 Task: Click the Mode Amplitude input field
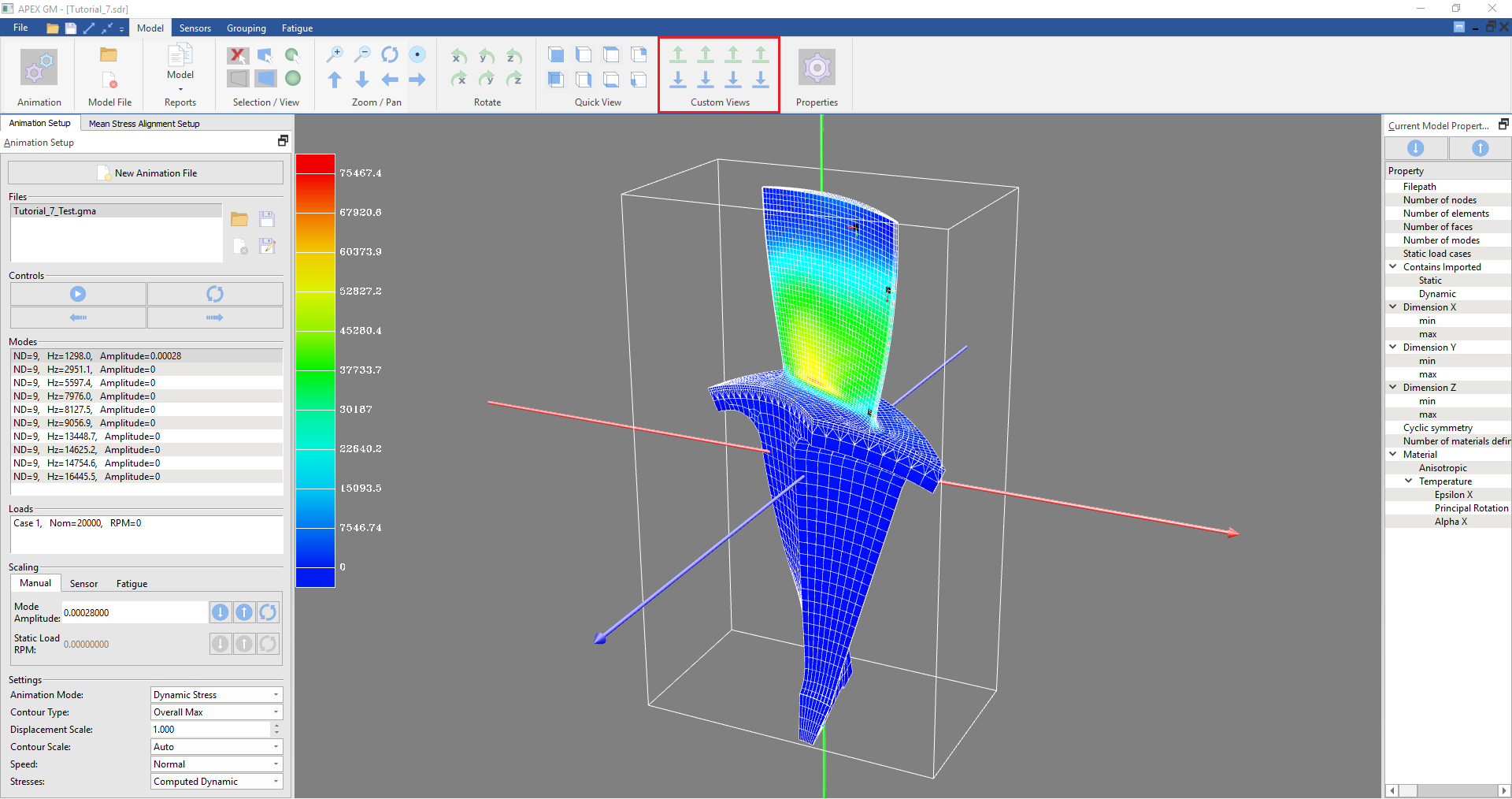click(135, 612)
